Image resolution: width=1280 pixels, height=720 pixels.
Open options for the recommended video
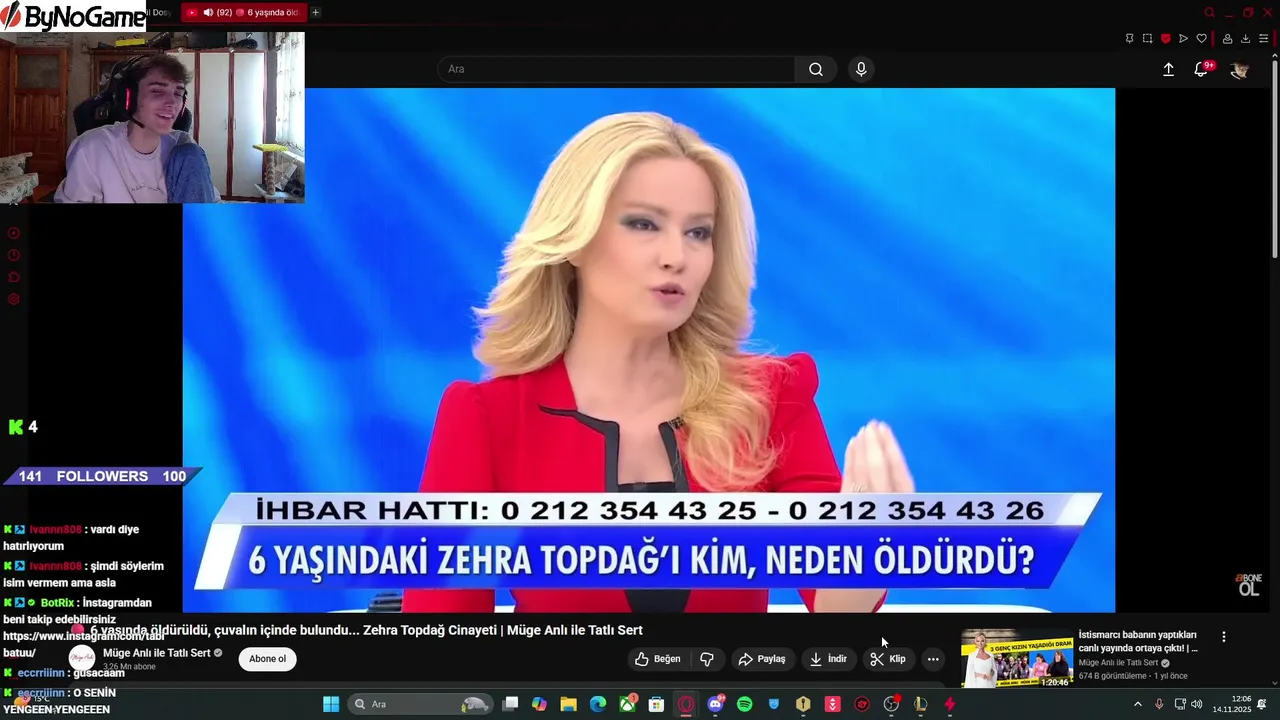pos(1223,636)
